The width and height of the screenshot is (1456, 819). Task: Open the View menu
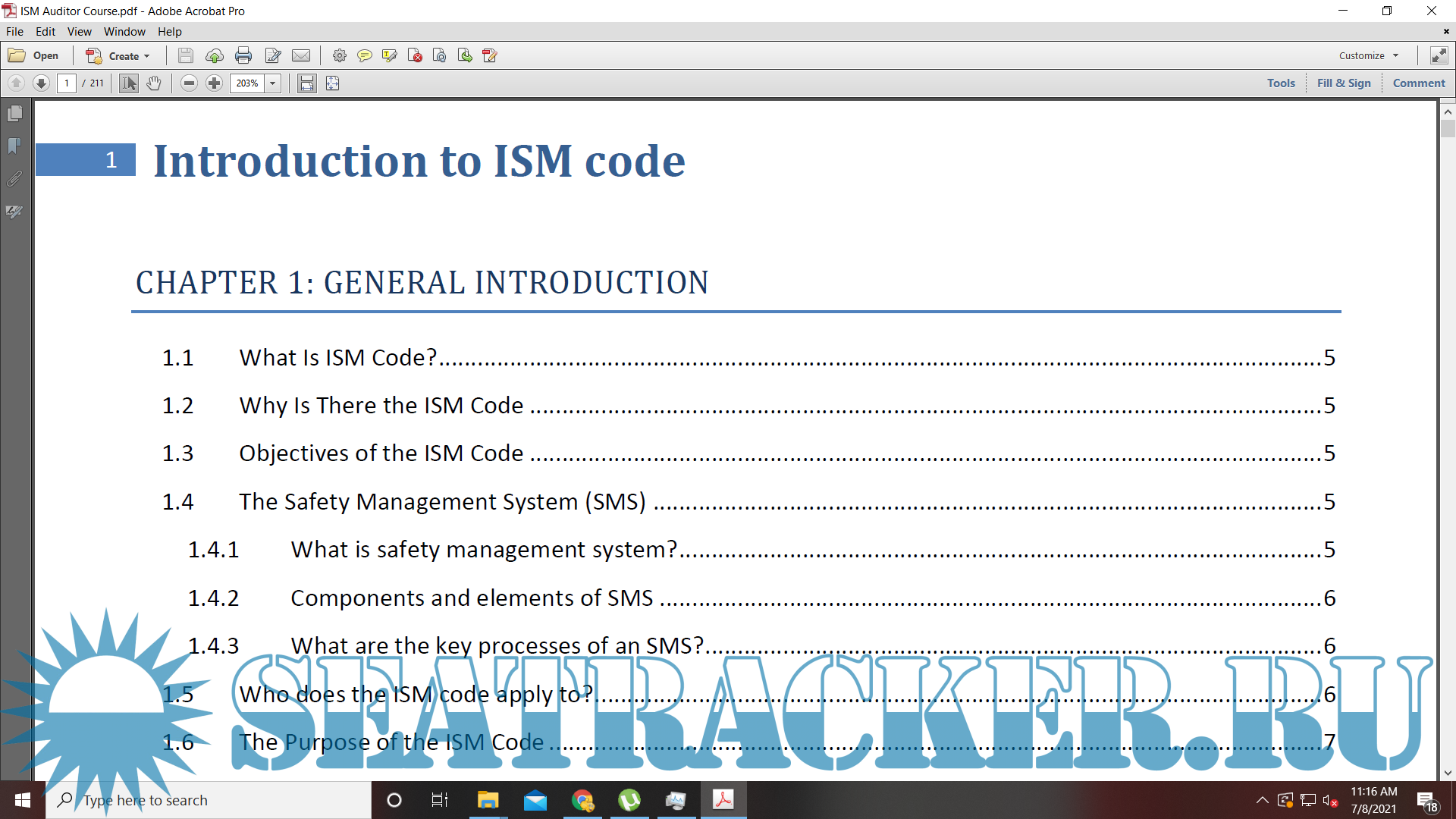pos(79,31)
